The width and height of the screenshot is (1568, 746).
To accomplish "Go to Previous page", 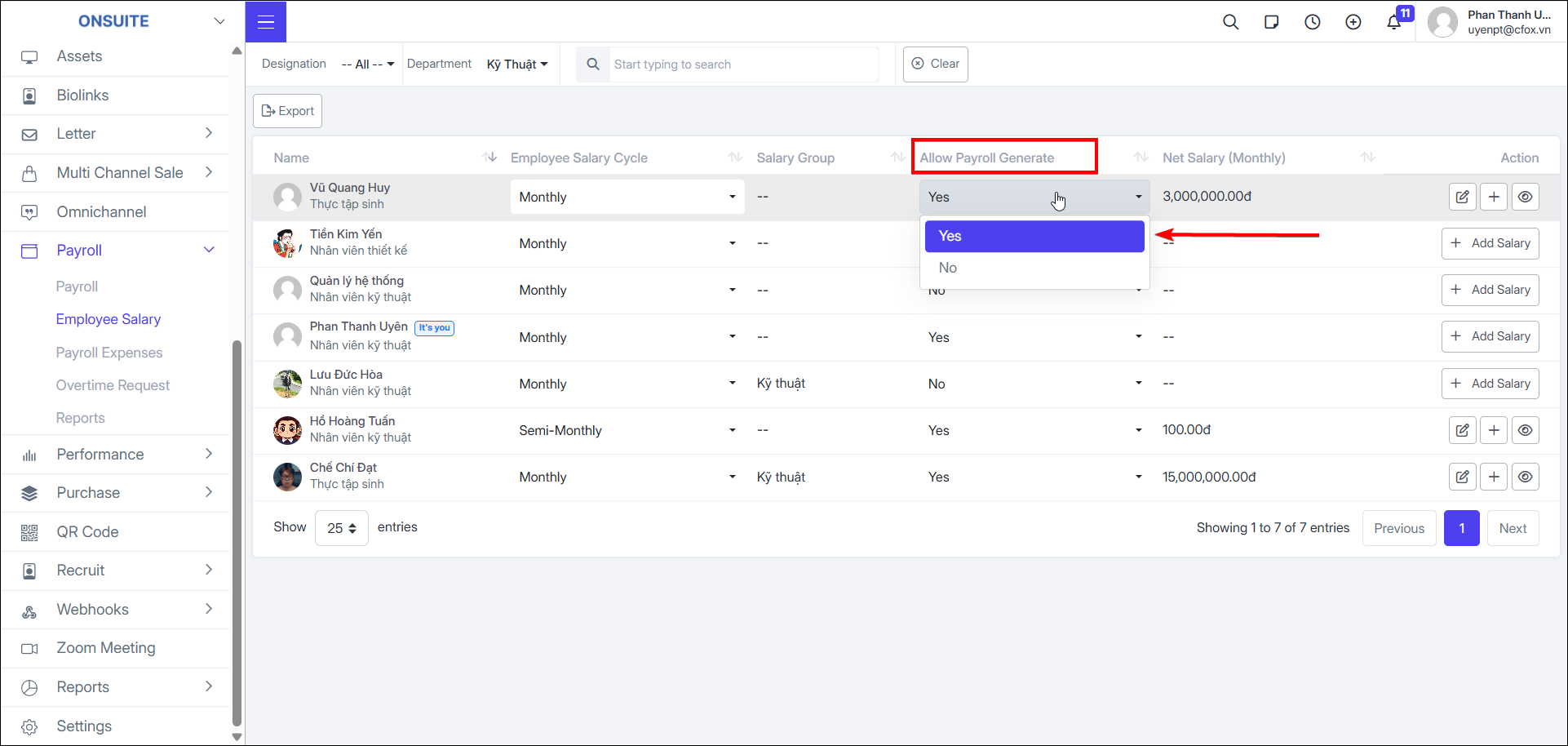I will (1399, 528).
